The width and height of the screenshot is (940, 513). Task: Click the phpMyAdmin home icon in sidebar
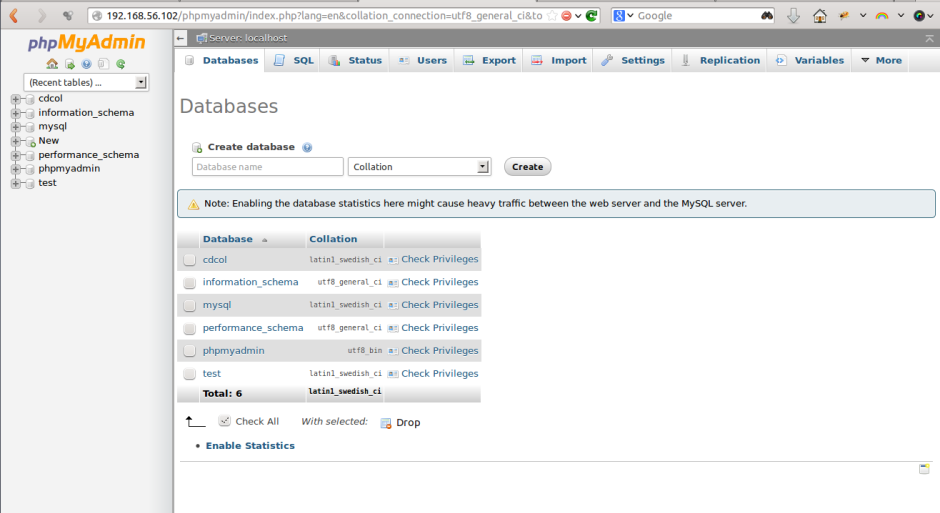pos(52,64)
